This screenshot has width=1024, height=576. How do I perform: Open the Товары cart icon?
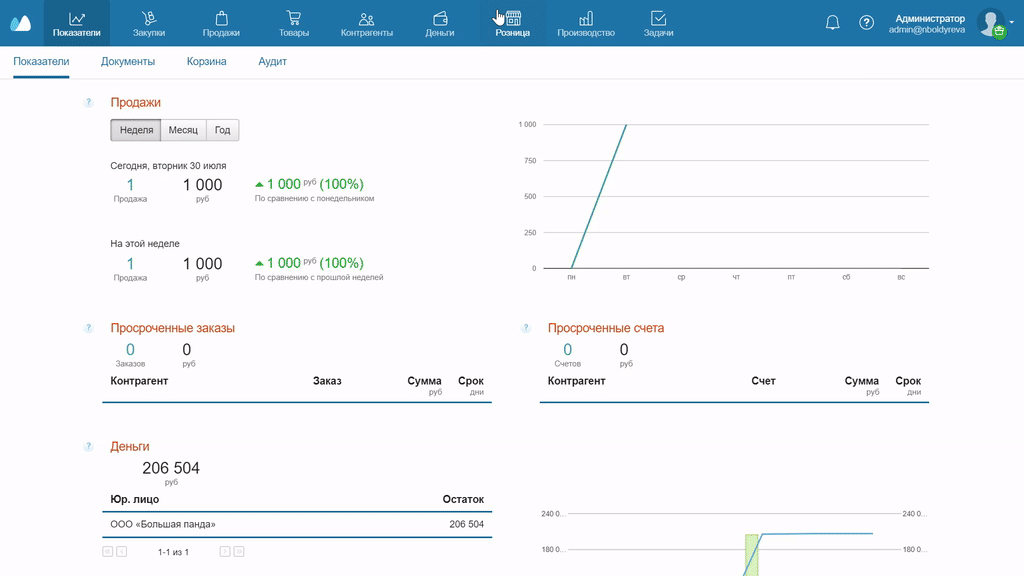coord(293,23)
